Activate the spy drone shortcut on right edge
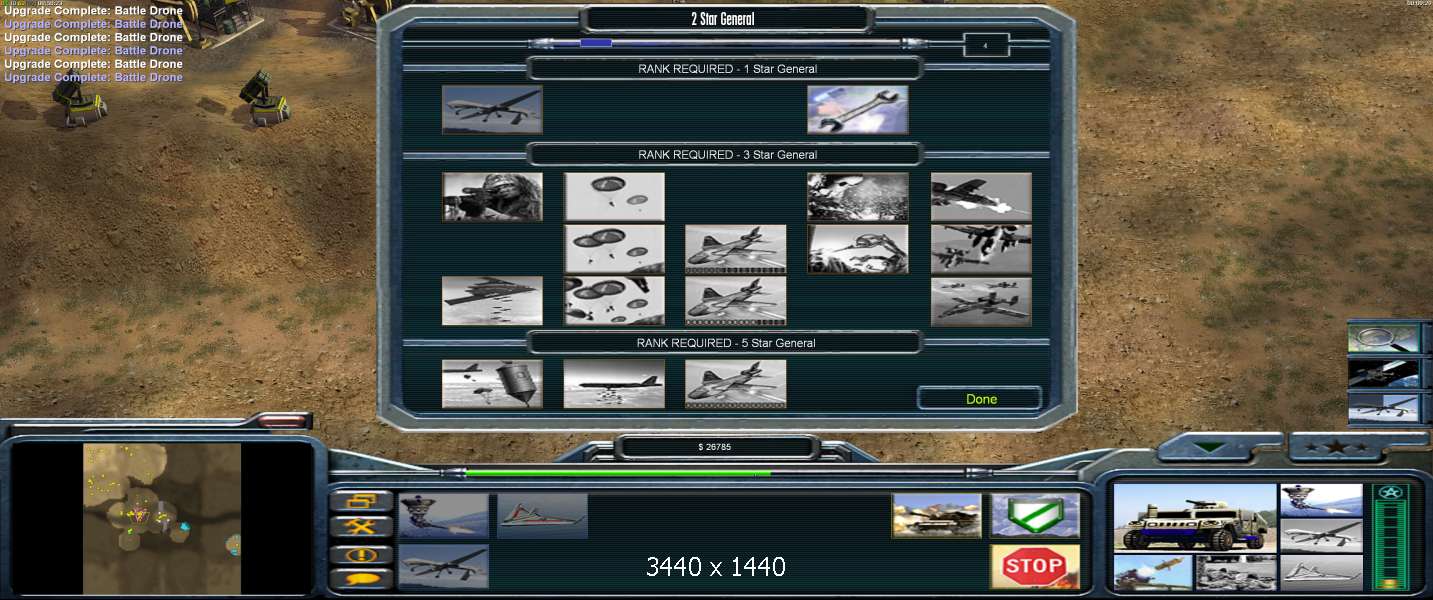This screenshot has width=1433, height=600. [1384, 408]
